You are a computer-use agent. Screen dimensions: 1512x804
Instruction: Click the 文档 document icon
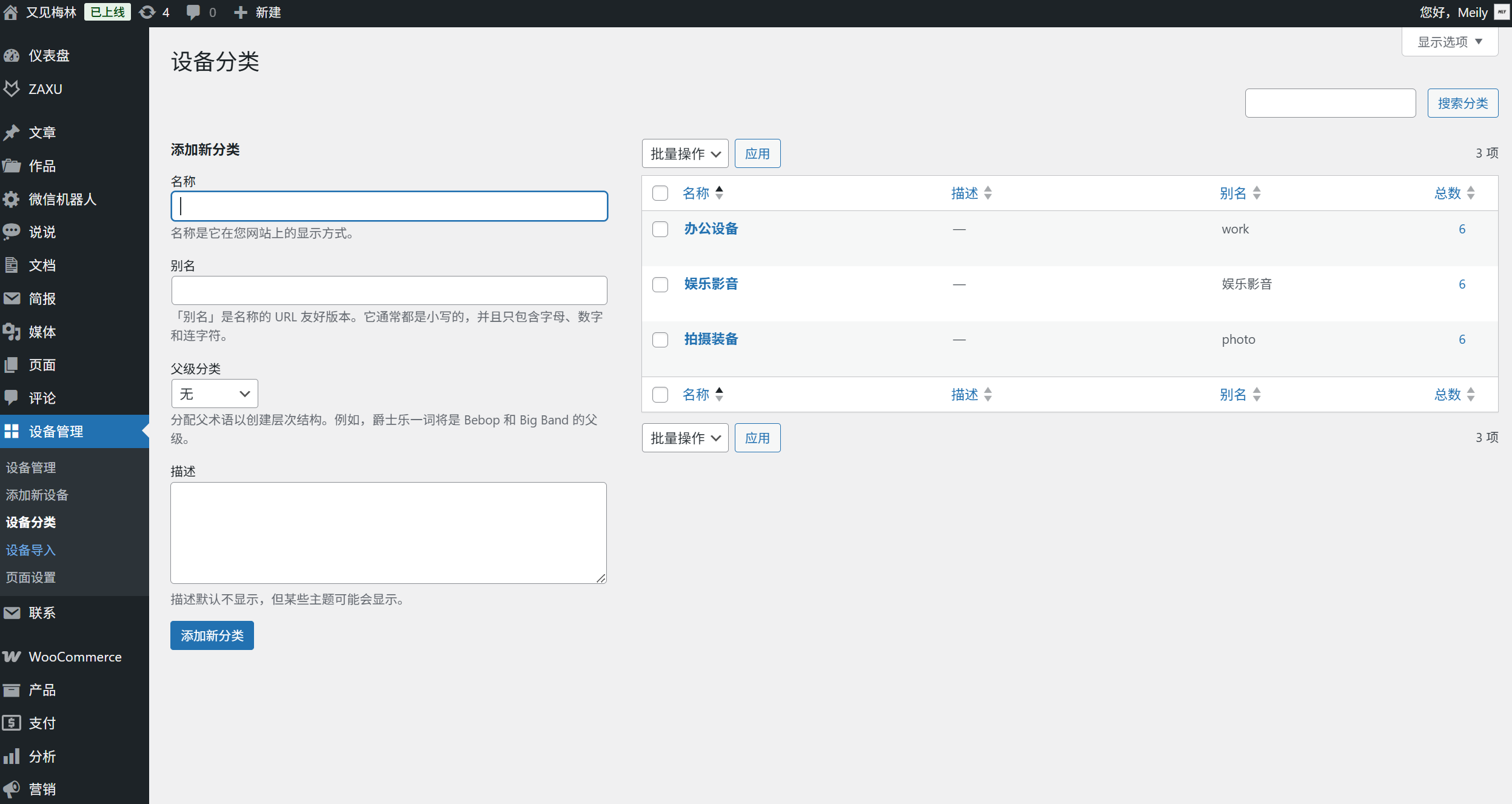(12, 266)
